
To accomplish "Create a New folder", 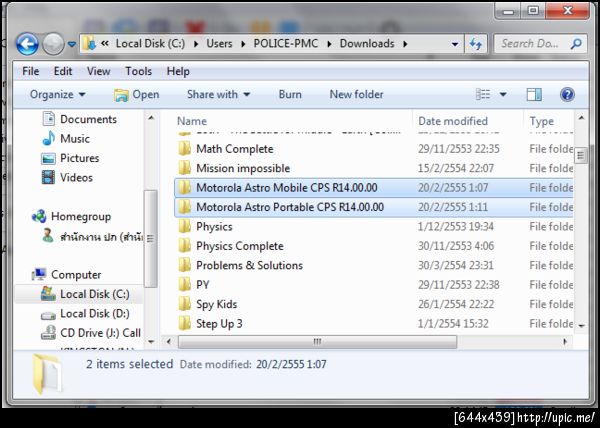I will 356,94.
